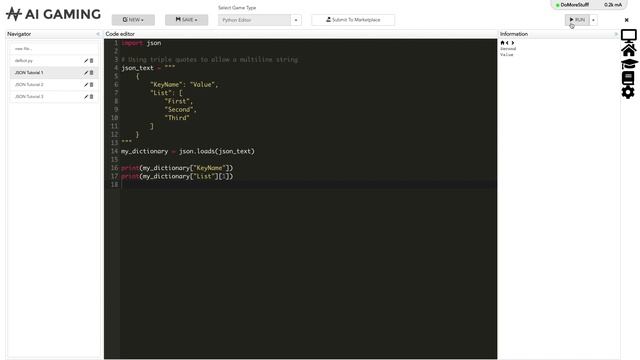
Task: Rename JSON Tutorial 1 using pencil icon
Action: (86, 72)
